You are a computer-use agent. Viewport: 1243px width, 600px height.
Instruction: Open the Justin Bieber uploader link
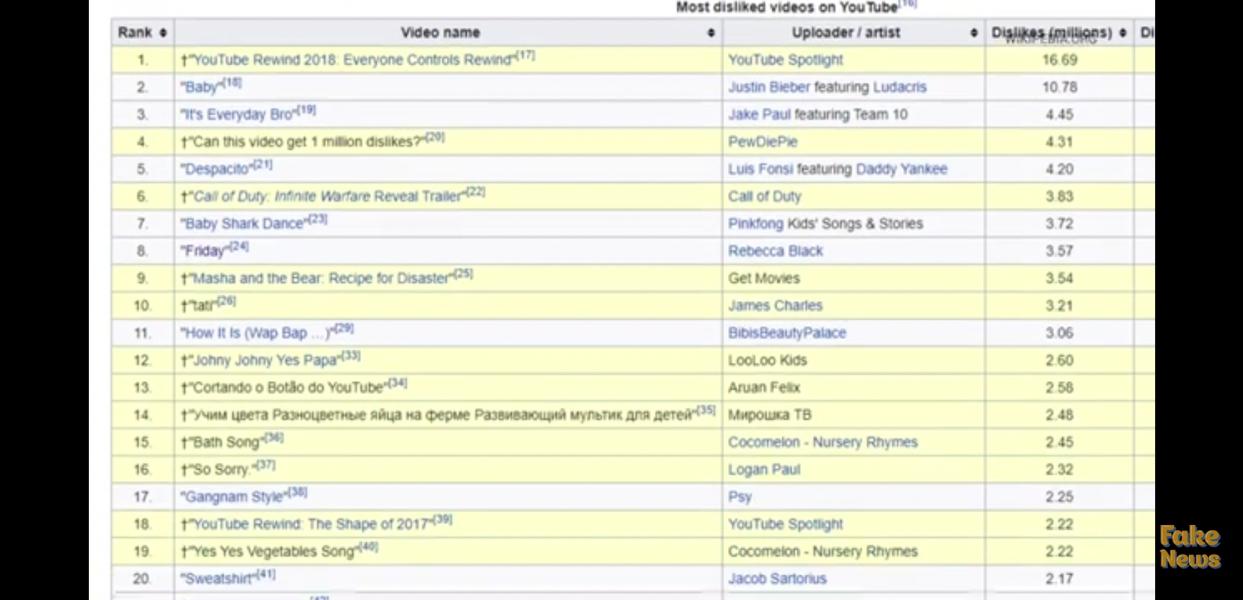coord(769,87)
